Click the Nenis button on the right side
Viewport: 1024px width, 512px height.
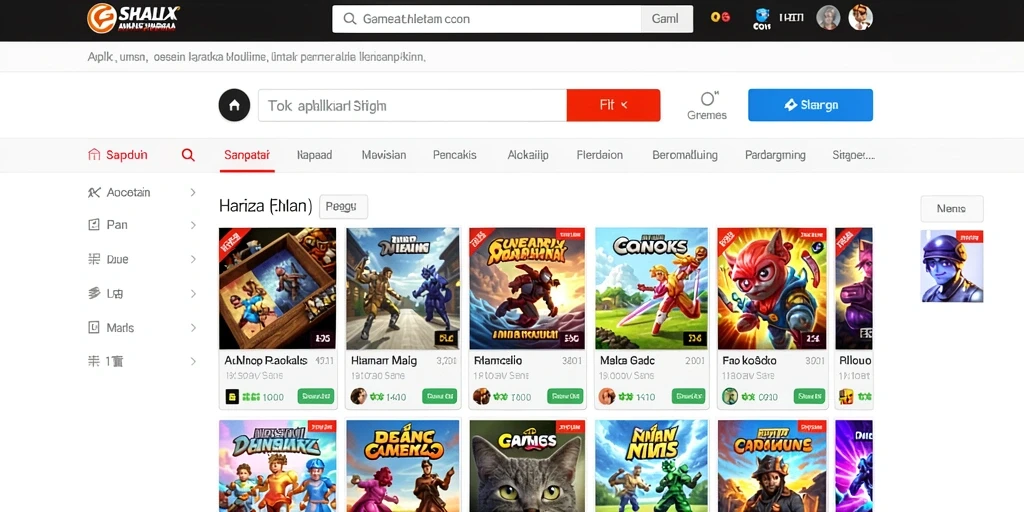click(x=952, y=209)
